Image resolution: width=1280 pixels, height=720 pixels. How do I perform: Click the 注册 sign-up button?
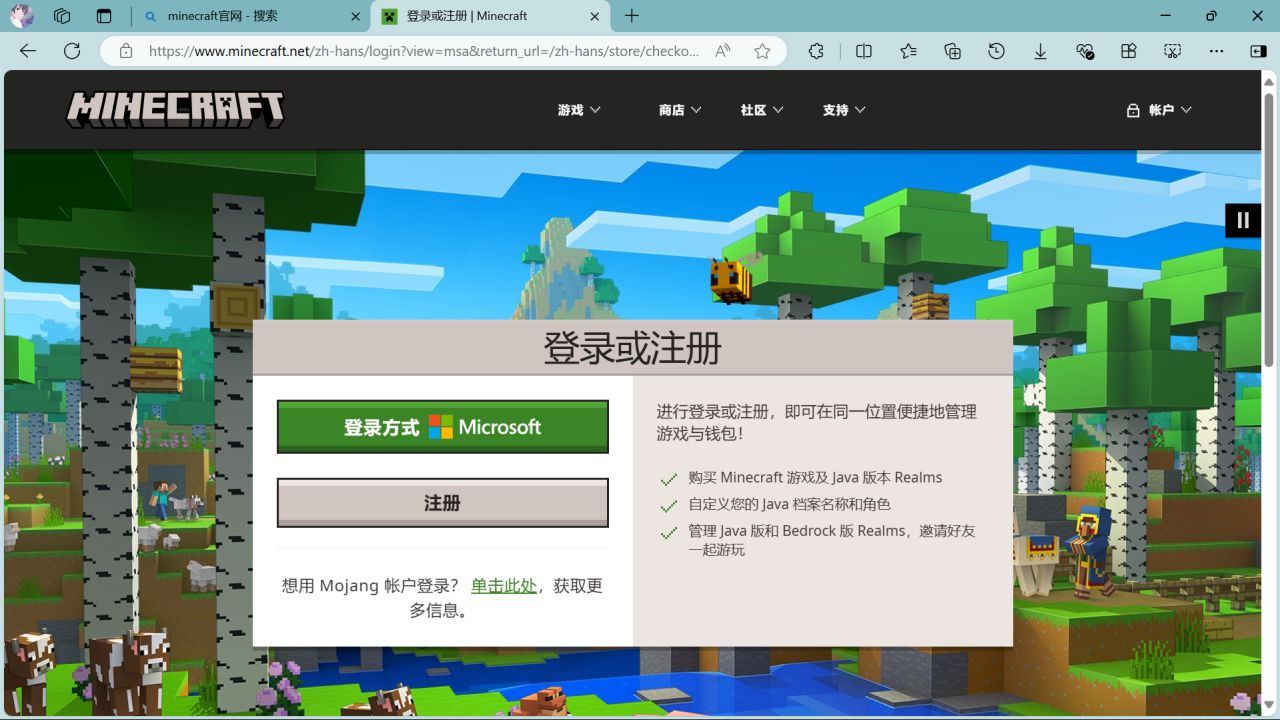point(442,503)
